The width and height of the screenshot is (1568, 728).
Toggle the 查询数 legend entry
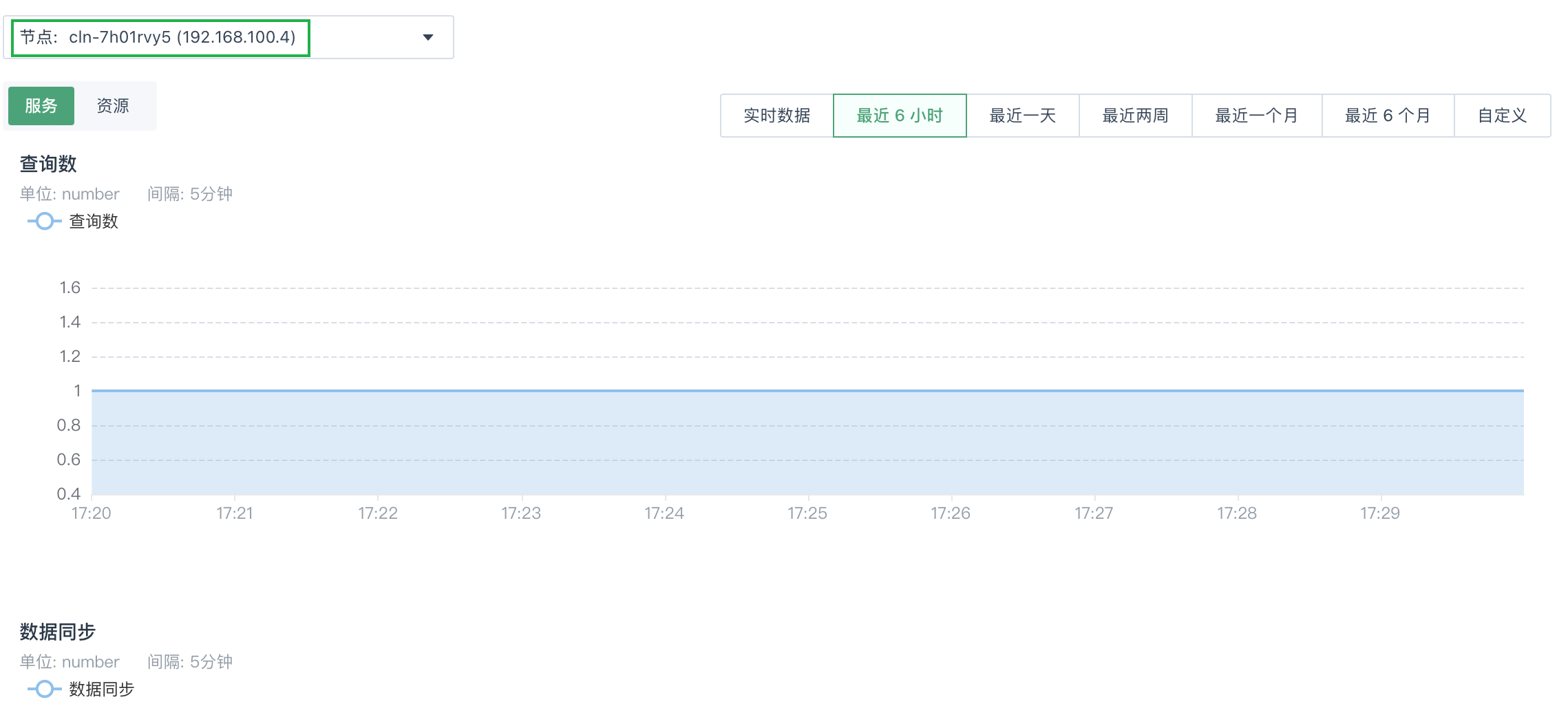[x=94, y=221]
